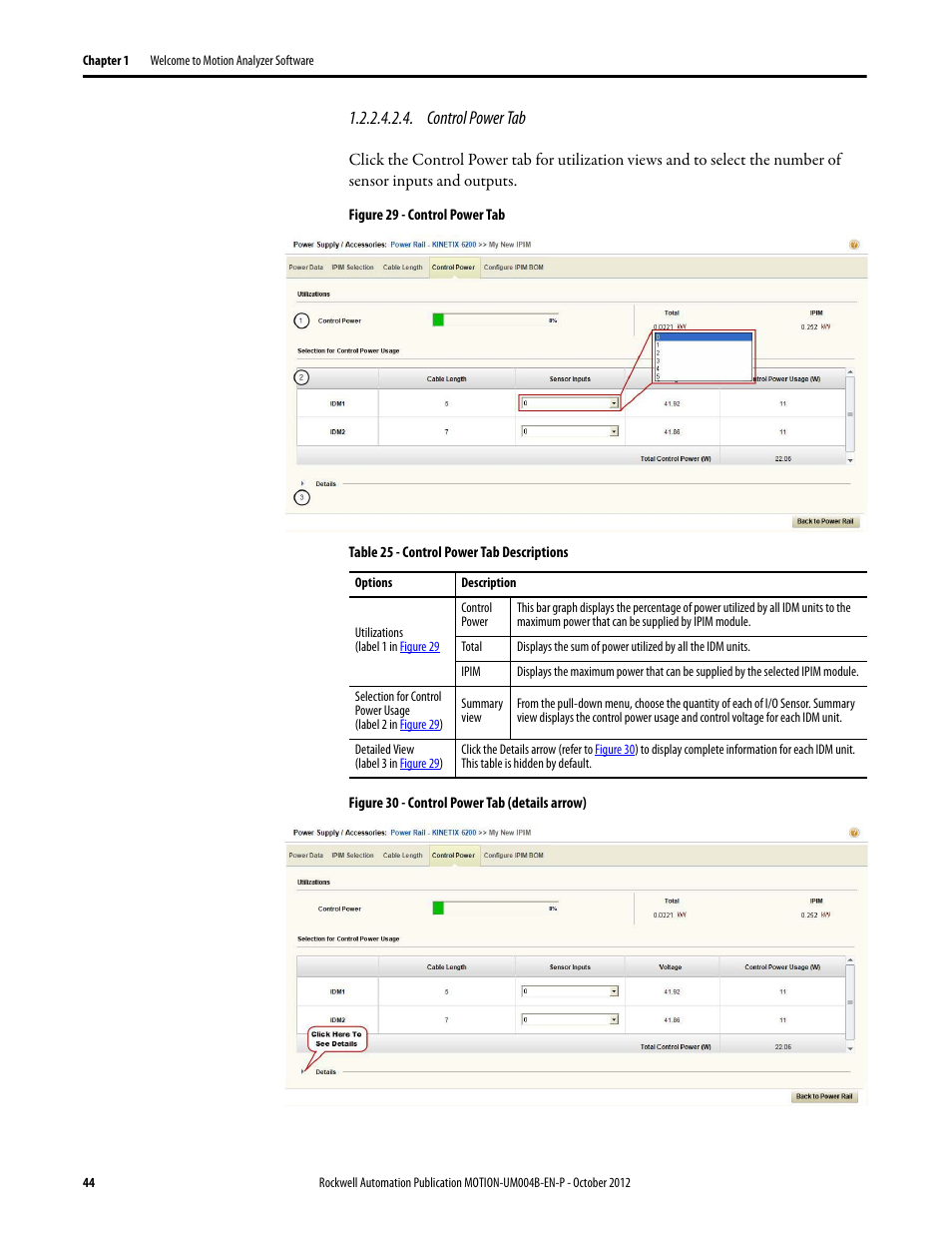Expand Details arrow in Figure 30

(302, 1072)
